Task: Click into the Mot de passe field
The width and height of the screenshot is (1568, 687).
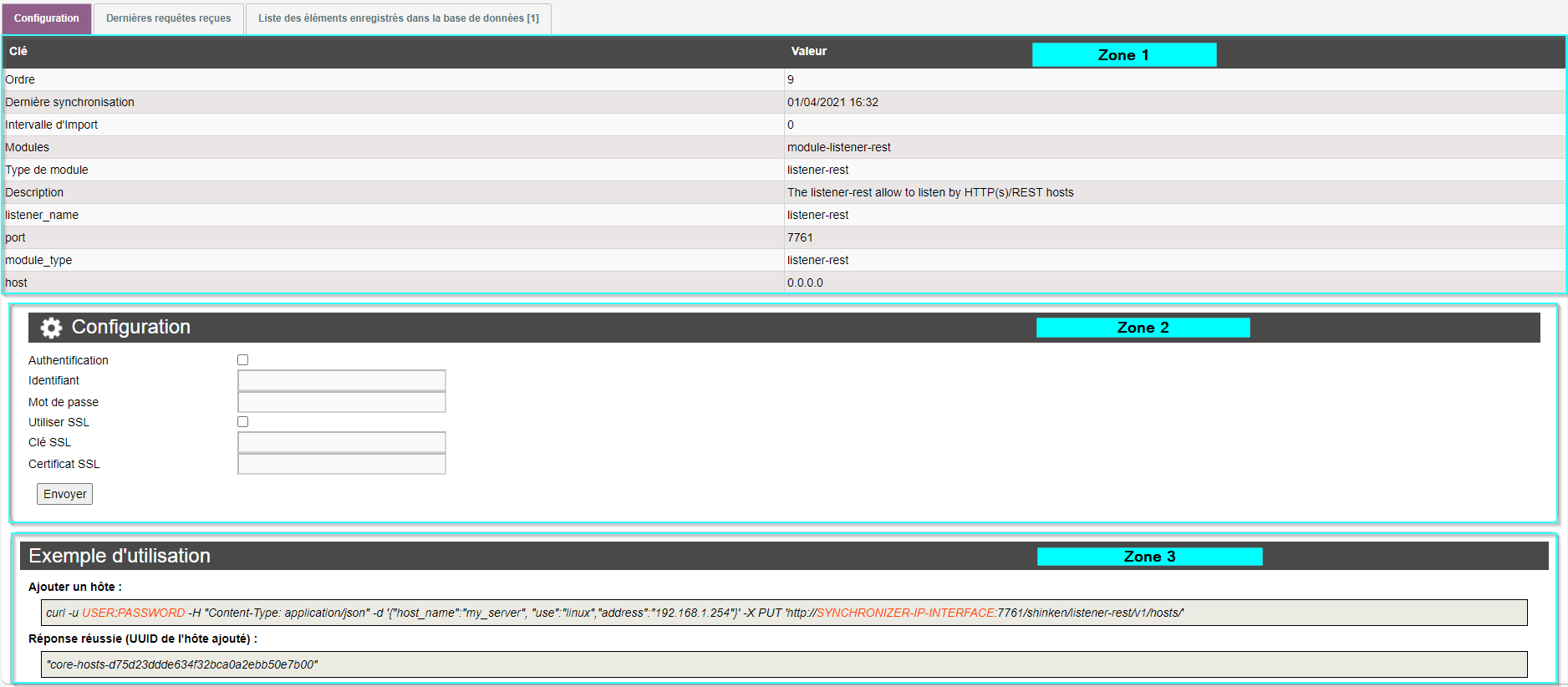Action: [x=341, y=402]
